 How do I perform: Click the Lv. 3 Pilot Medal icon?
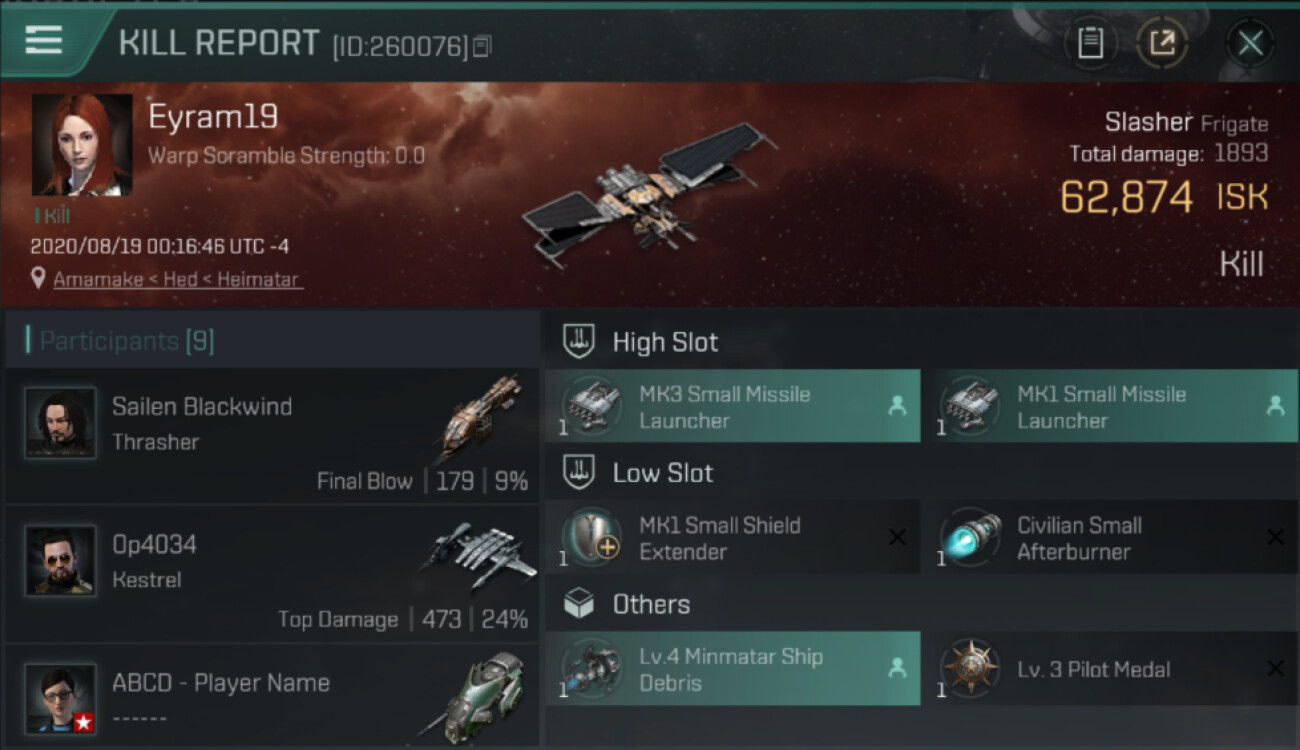pos(970,669)
